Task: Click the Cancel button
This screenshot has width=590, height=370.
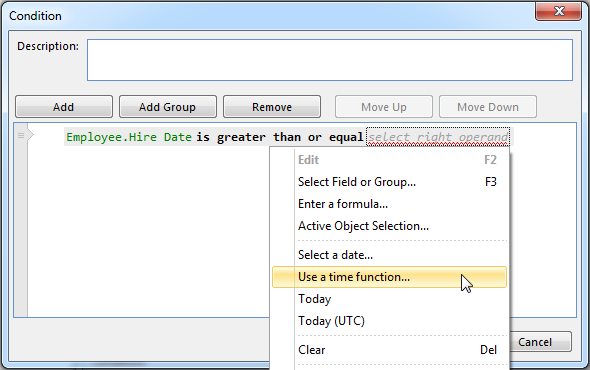Action: (540, 342)
